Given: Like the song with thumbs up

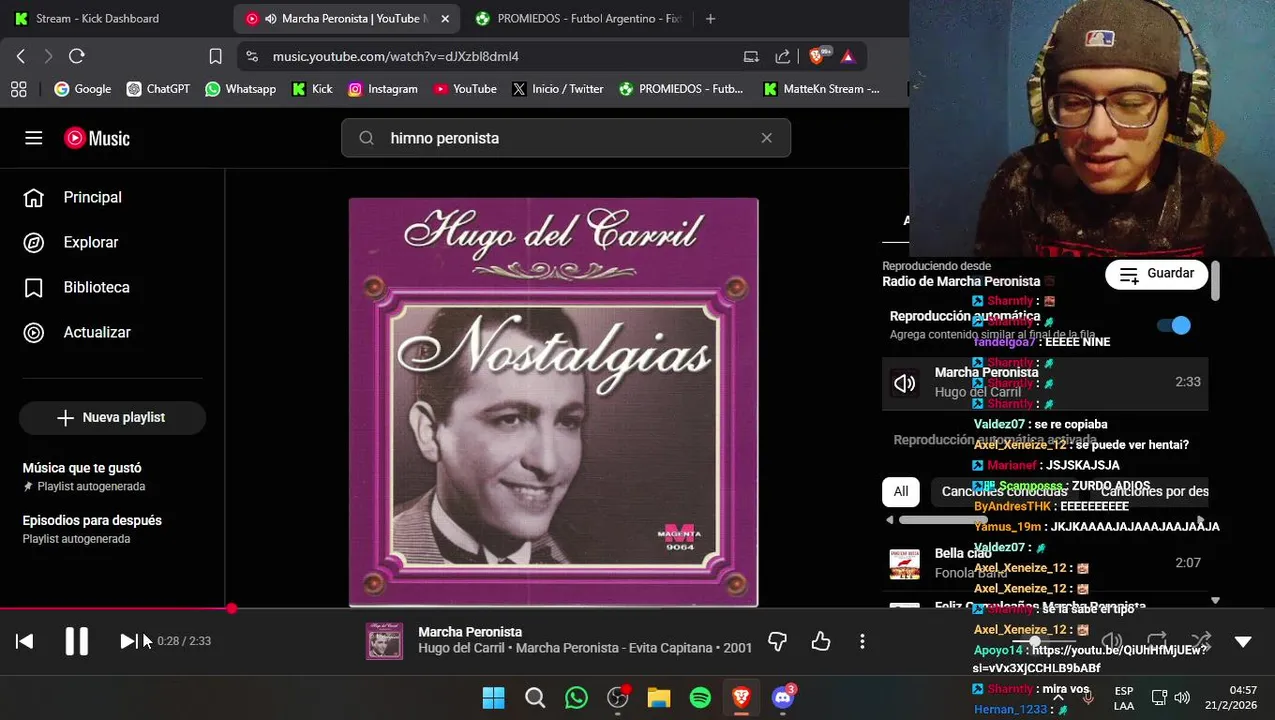Looking at the screenshot, I should click(821, 641).
